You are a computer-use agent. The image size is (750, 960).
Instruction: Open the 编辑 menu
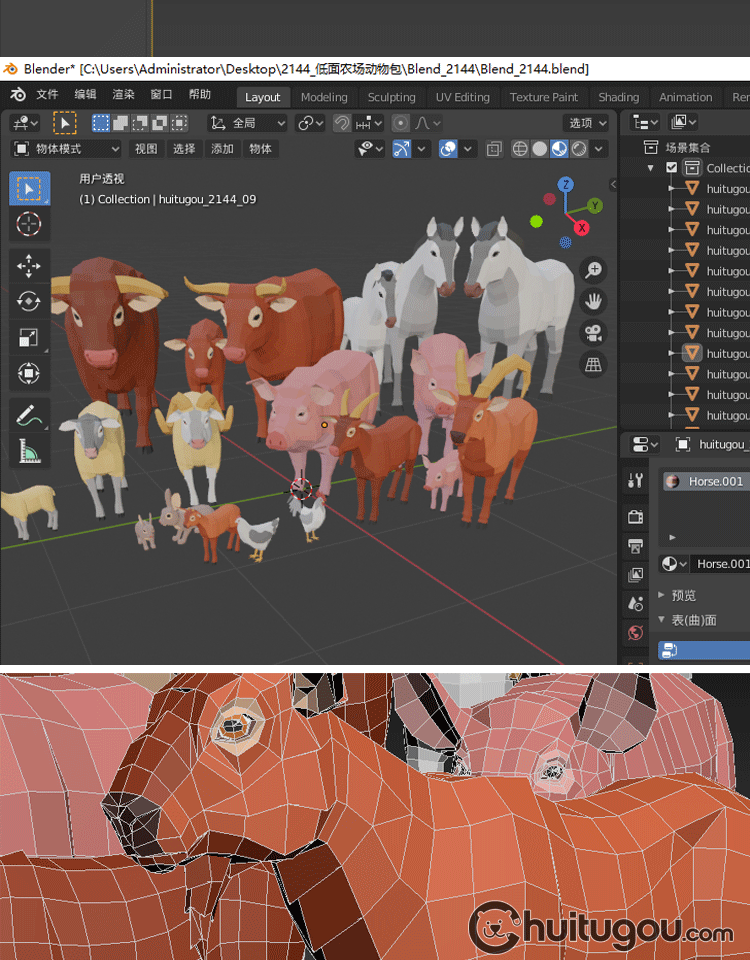(85, 95)
